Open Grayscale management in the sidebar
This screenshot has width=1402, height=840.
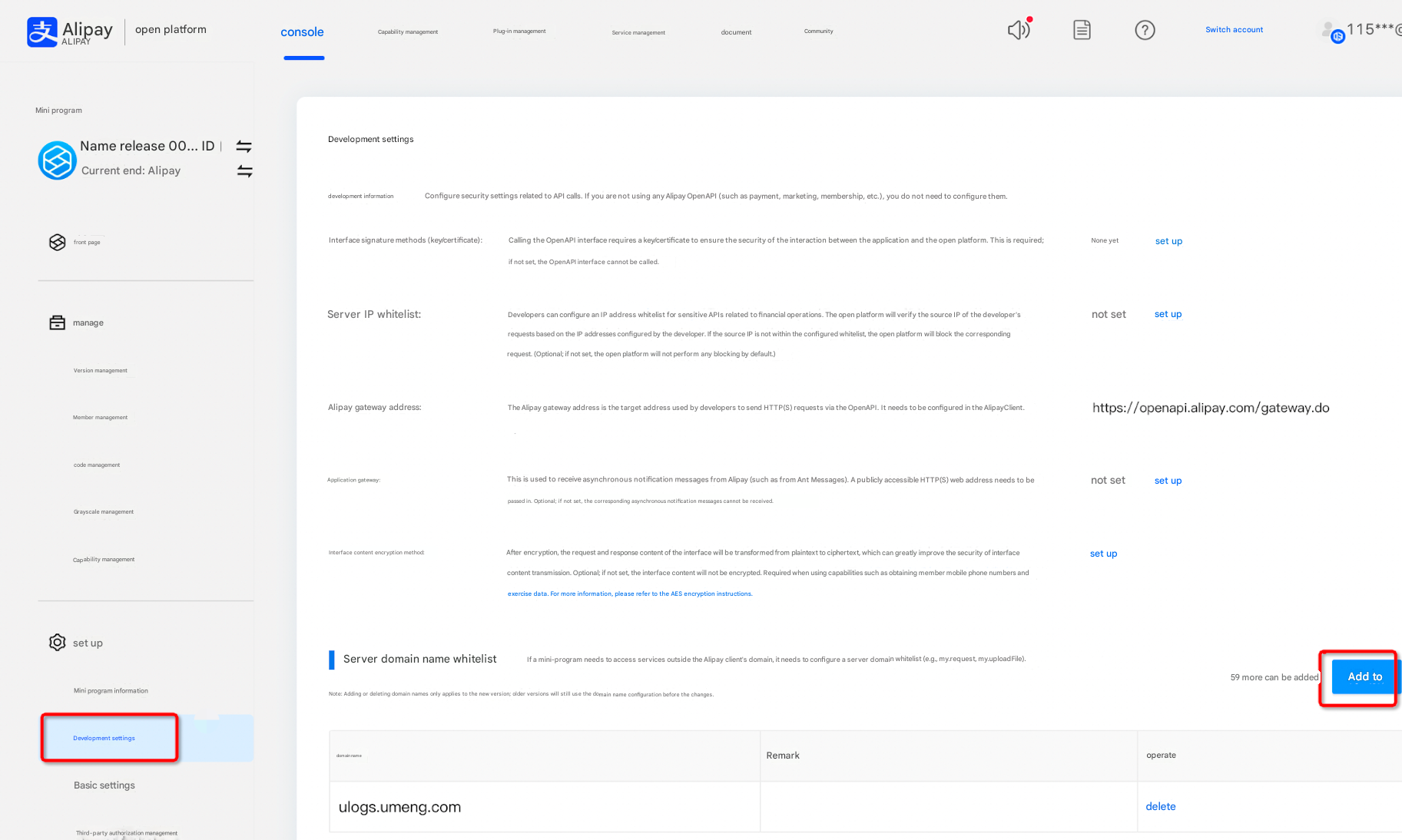click(104, 512)
